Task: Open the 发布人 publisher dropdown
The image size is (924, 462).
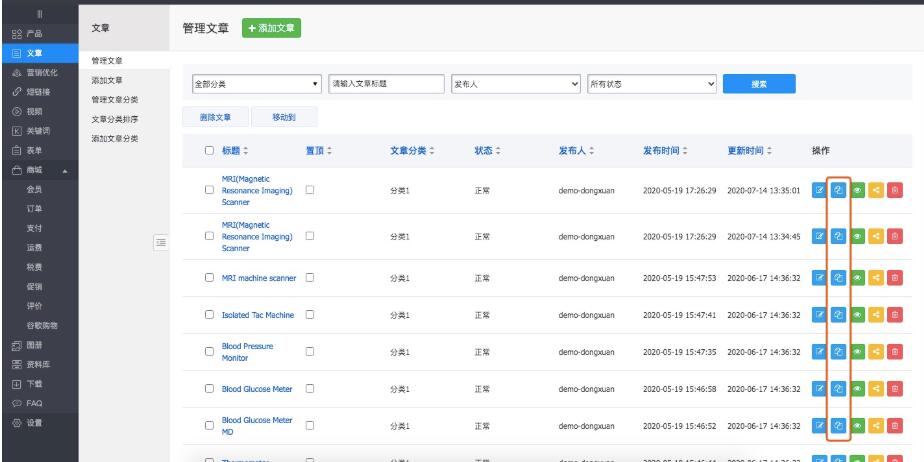Action: pos(516,84)
